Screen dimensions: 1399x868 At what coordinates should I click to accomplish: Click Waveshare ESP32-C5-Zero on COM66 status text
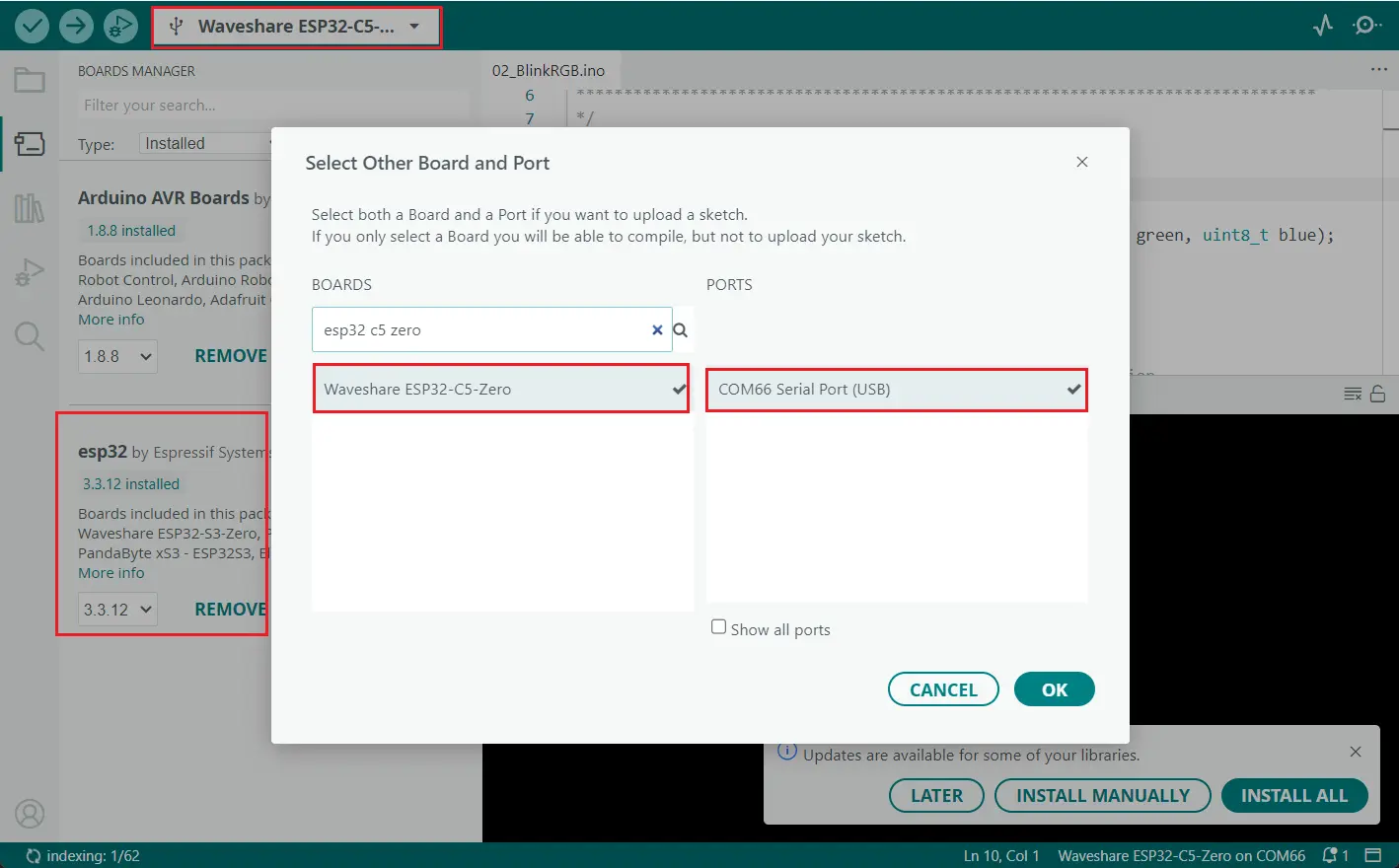click(x=1182, y=856)
